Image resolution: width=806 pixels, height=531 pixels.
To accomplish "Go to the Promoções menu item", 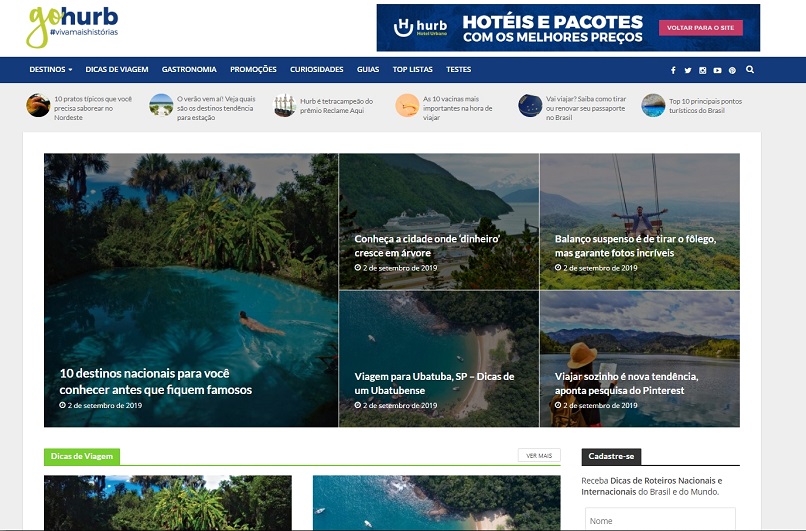I will [253, 69].
